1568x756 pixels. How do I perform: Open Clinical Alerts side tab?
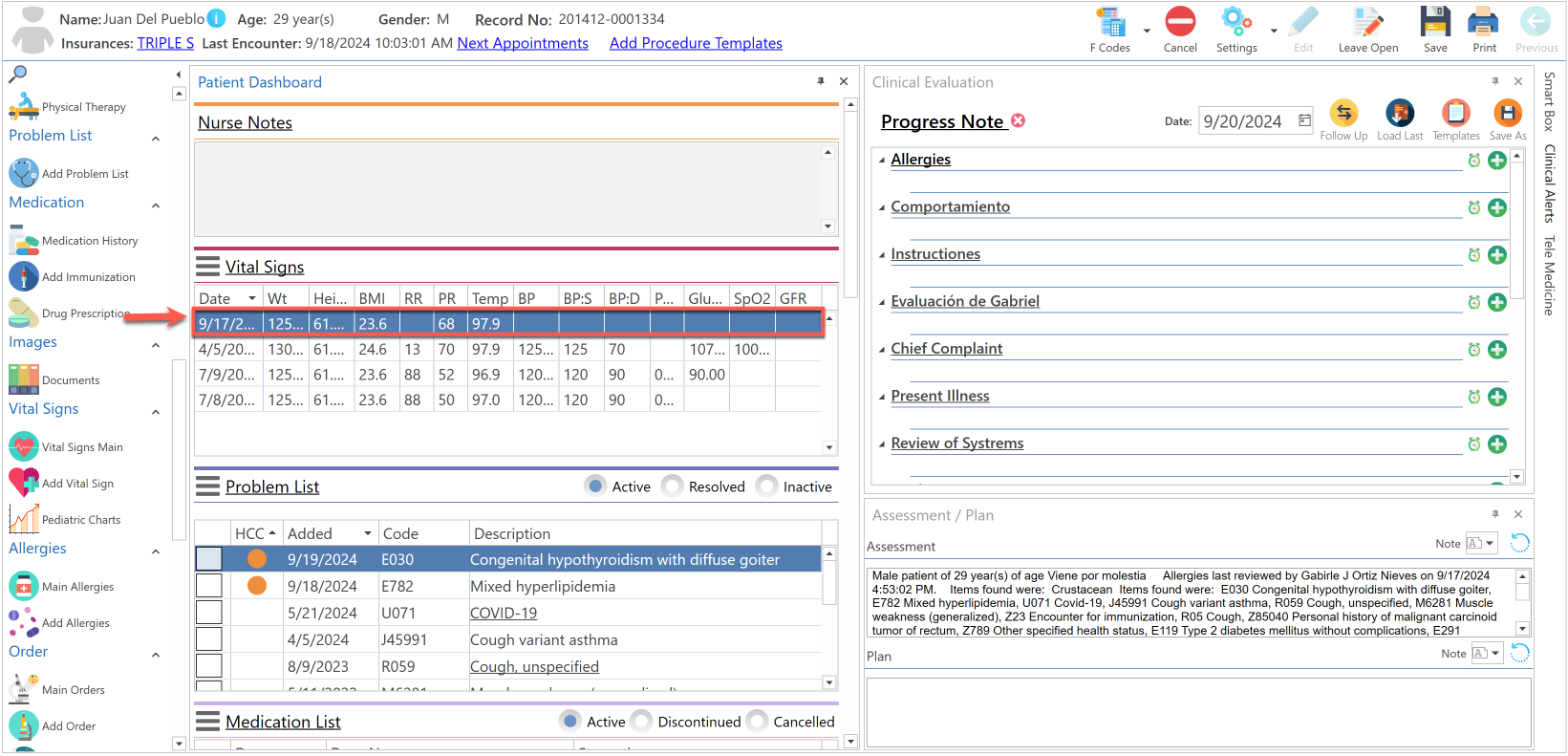(1549, 184)
